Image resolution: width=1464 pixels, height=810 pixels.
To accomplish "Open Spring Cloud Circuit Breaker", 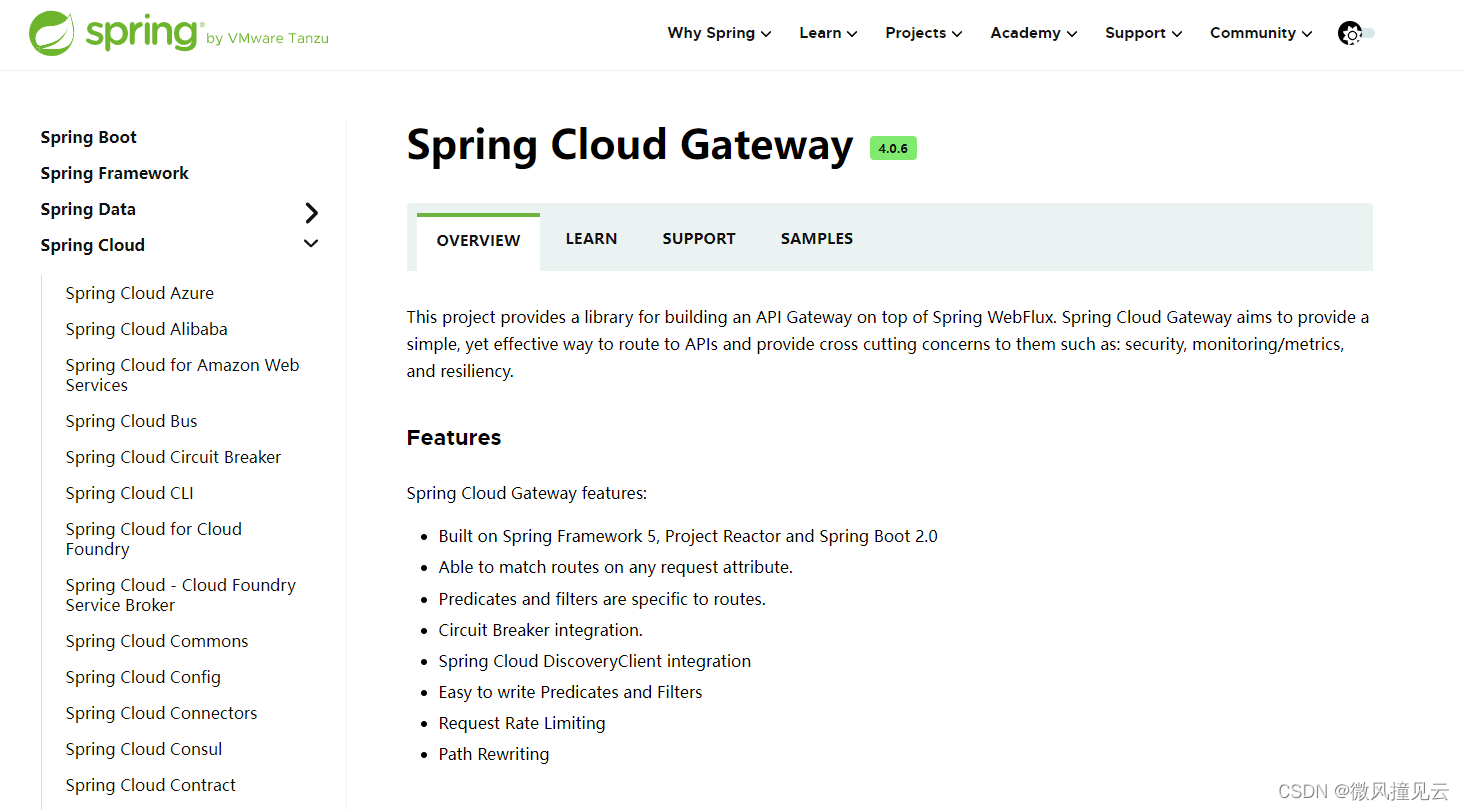I will 174,457.
